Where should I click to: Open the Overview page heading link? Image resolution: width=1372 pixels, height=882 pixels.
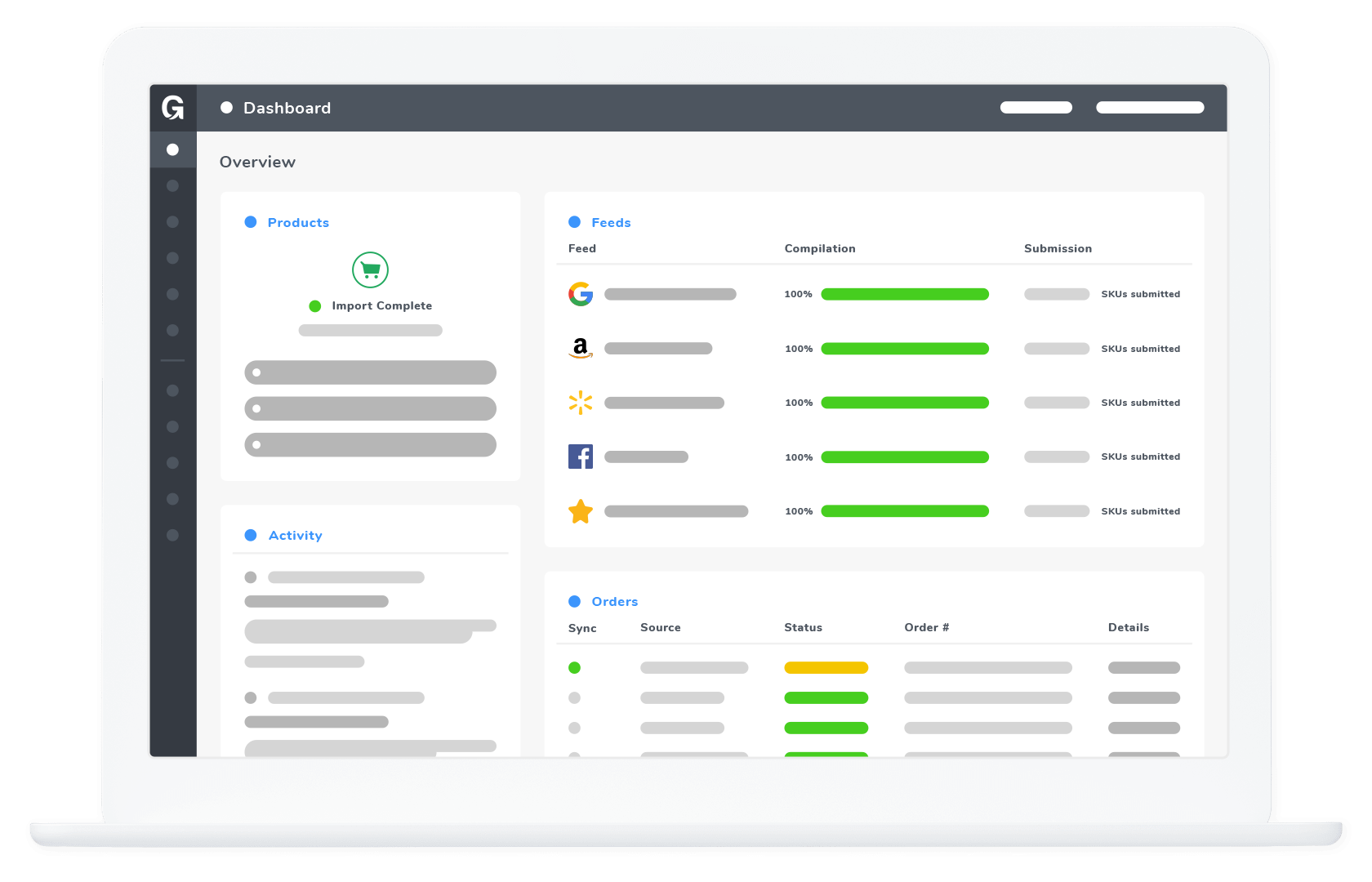click(257, 162)
